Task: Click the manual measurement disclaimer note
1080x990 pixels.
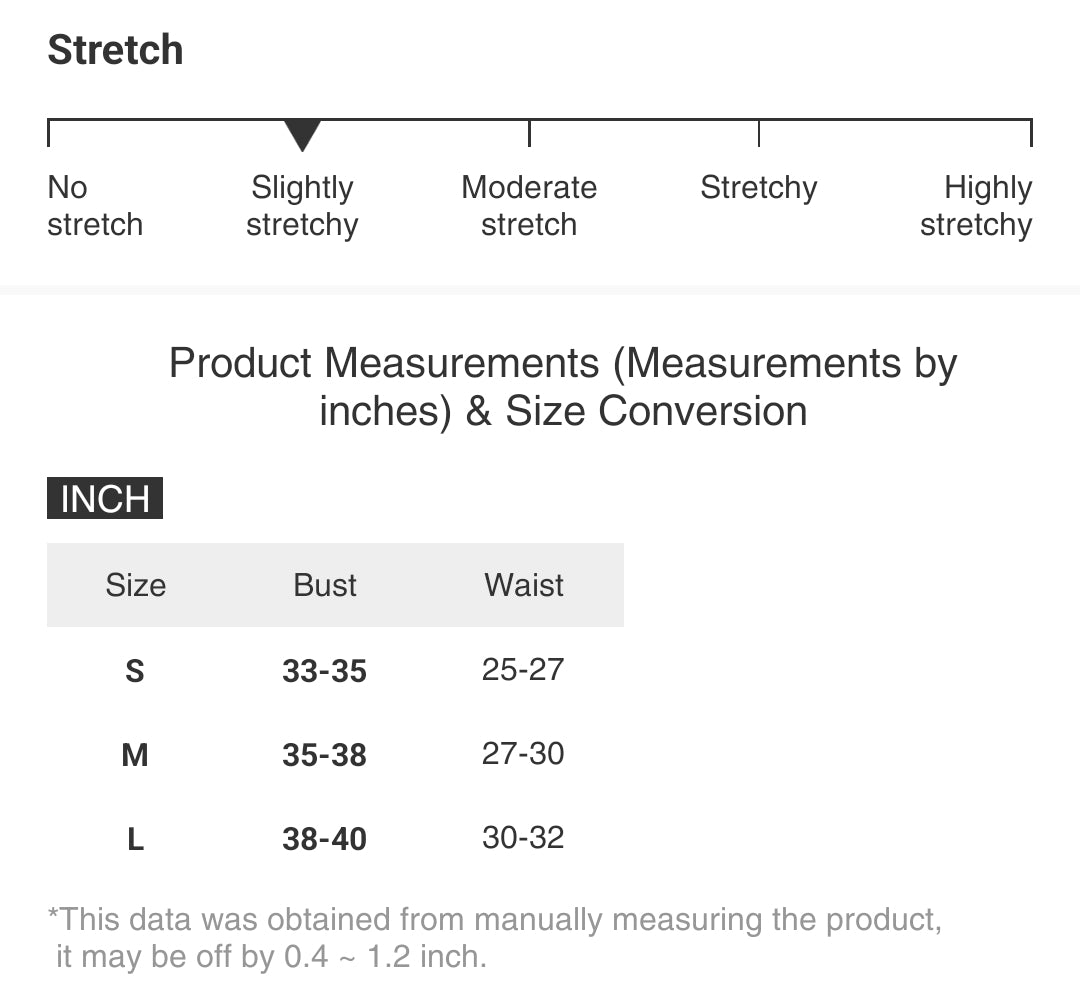Action: [x=495, y=938]
